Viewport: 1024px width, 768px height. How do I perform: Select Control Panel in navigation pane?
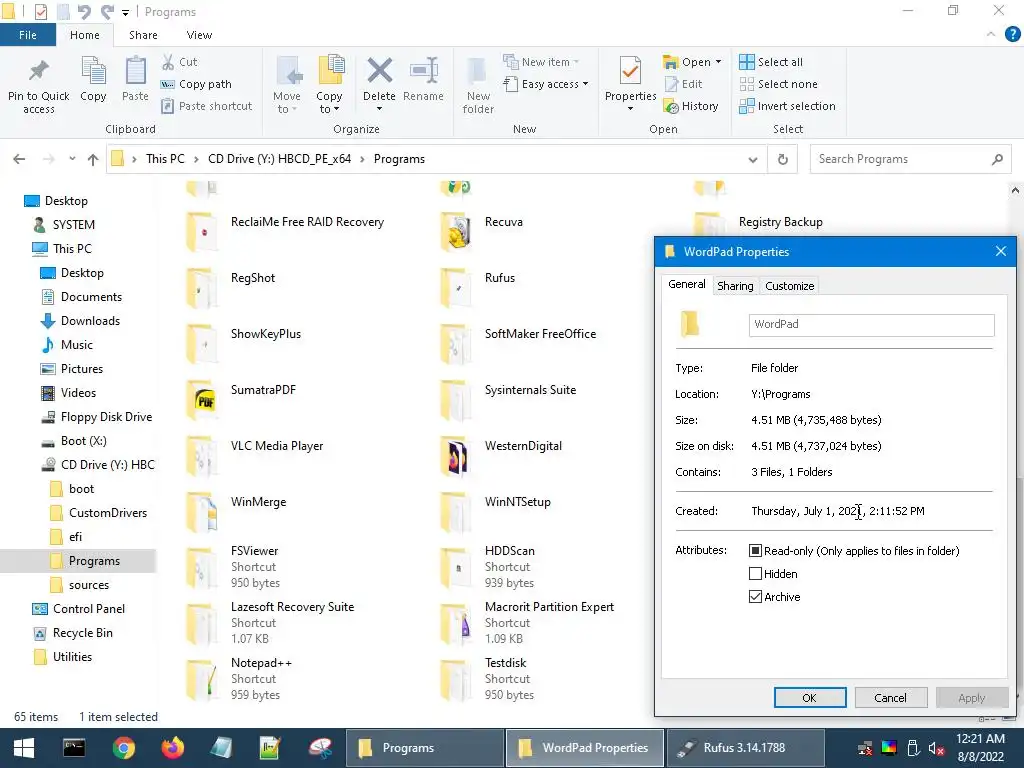pyautogui.click(x=89, y=609)
